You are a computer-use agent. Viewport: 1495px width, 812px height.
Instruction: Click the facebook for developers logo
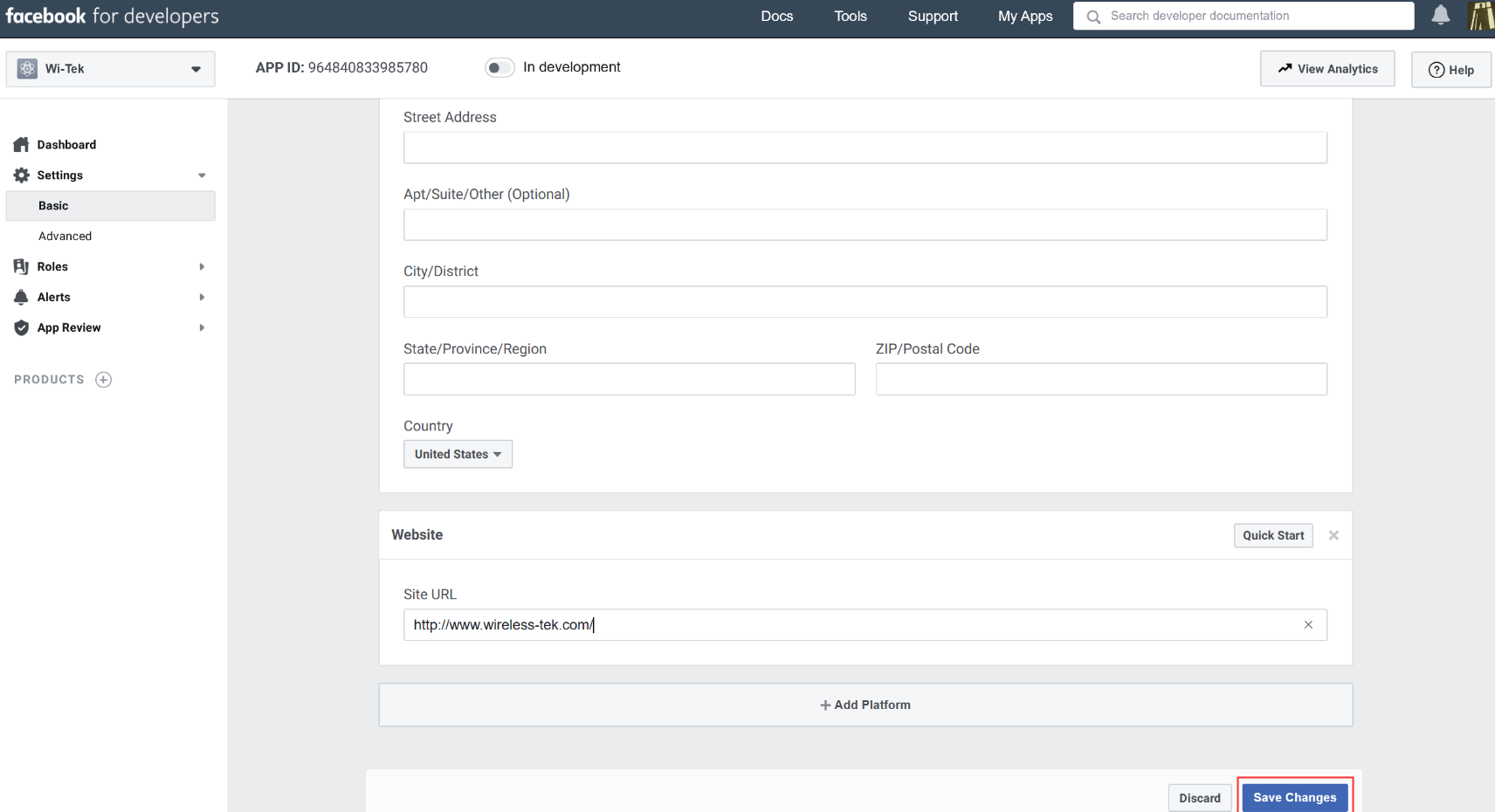click(x=112, y=16)
